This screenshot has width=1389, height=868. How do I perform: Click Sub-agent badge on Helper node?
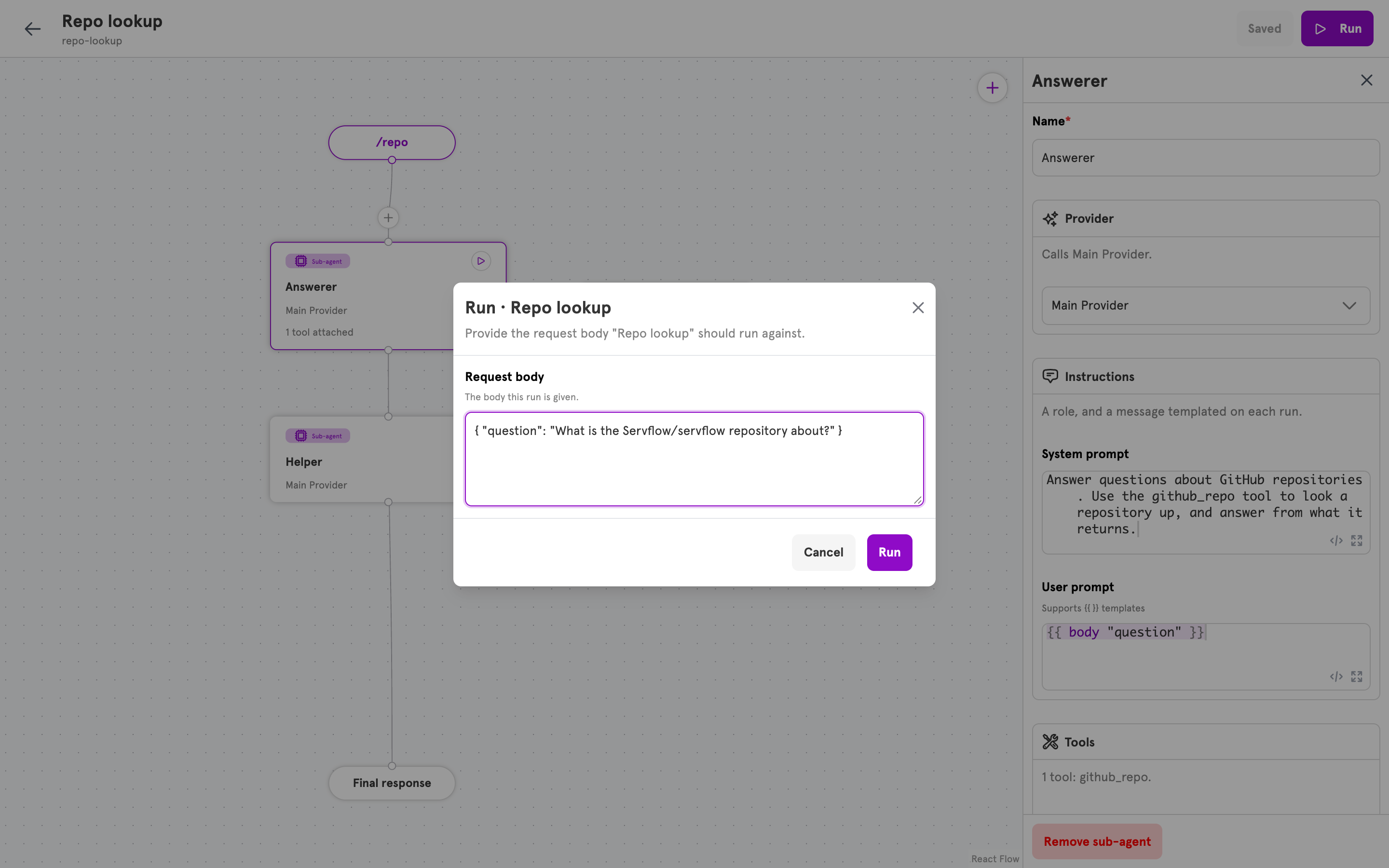pyautogui.click(x=318, y=436)
